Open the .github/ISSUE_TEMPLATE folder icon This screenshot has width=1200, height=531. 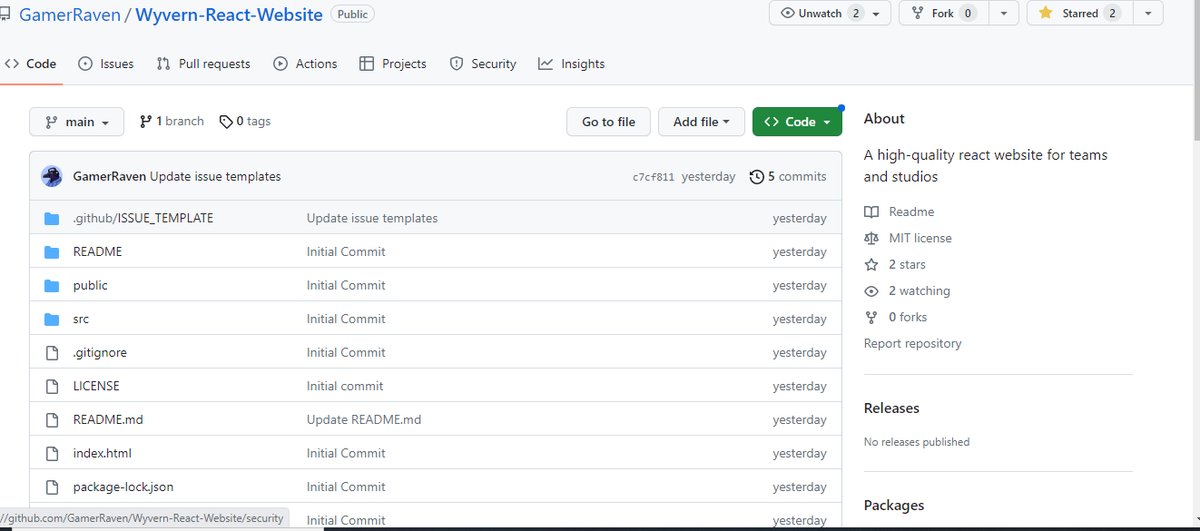point(52,218)
